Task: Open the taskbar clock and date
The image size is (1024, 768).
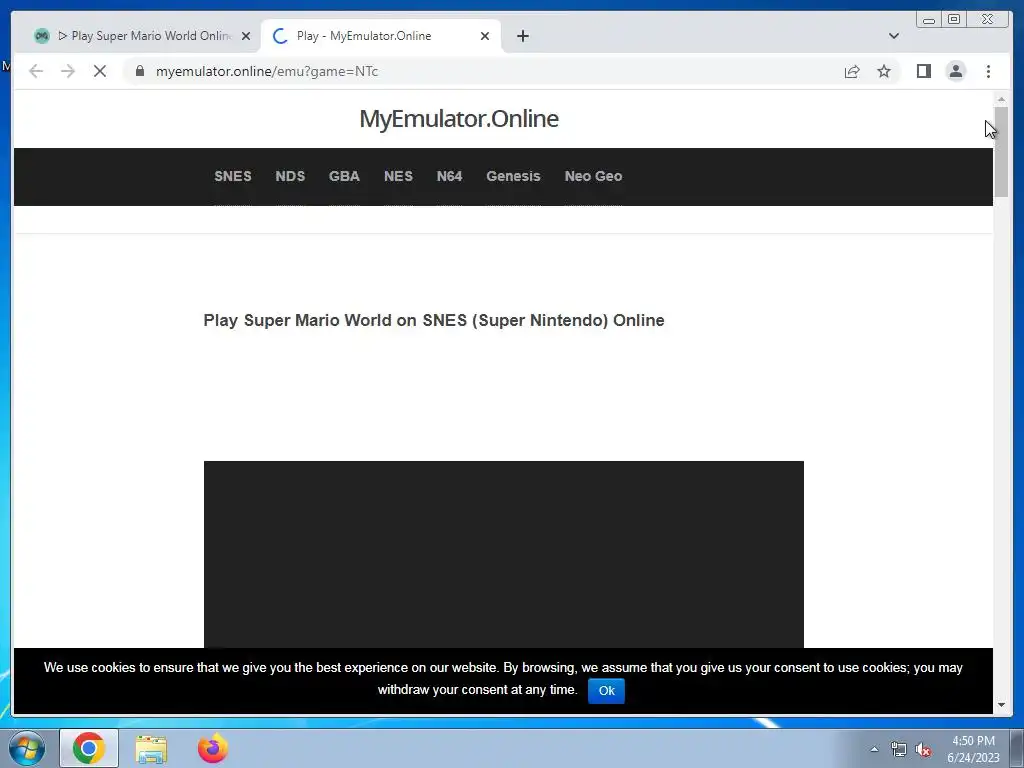Action: click(973, 749)
